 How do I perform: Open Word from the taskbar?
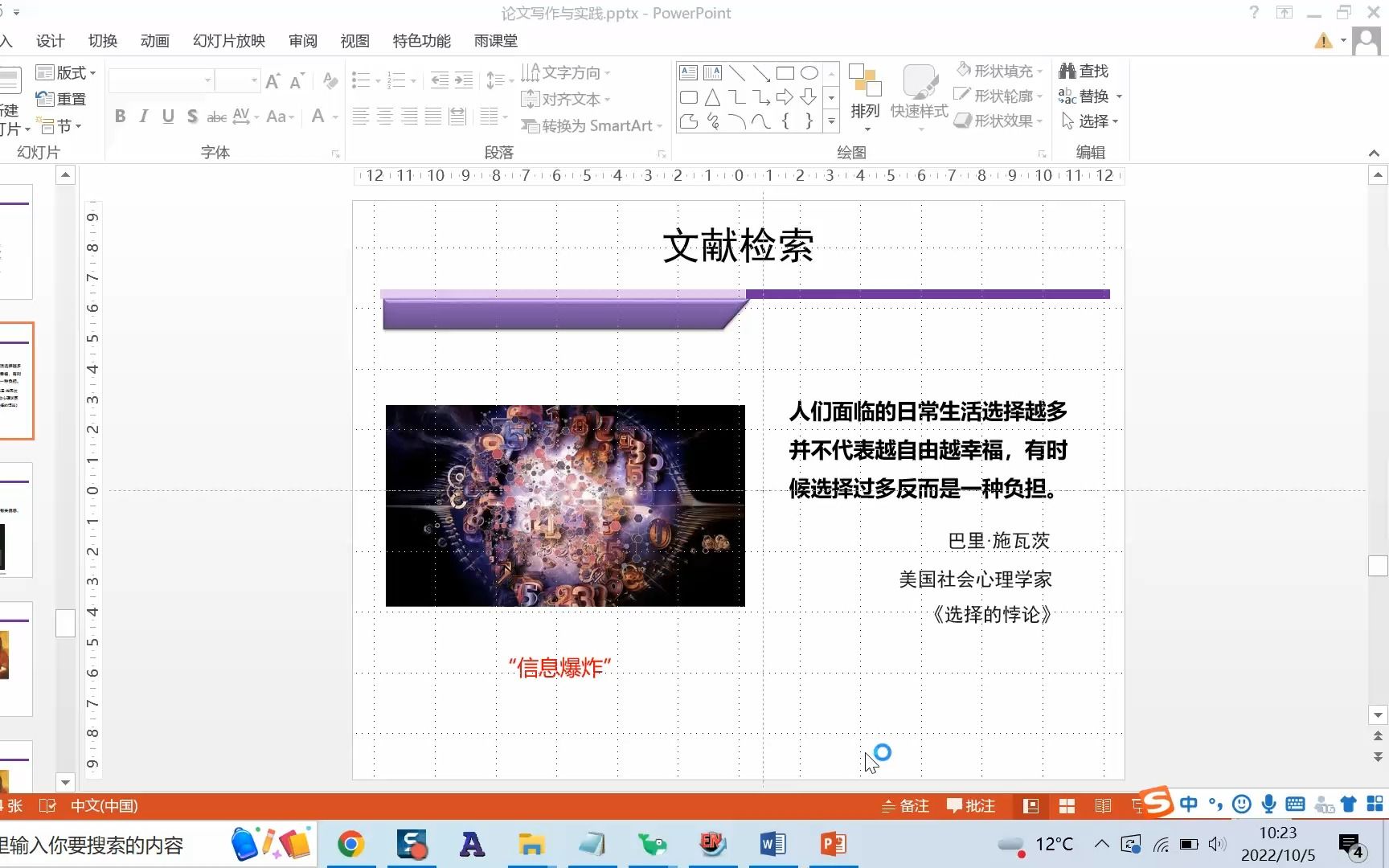click(772, 844)
